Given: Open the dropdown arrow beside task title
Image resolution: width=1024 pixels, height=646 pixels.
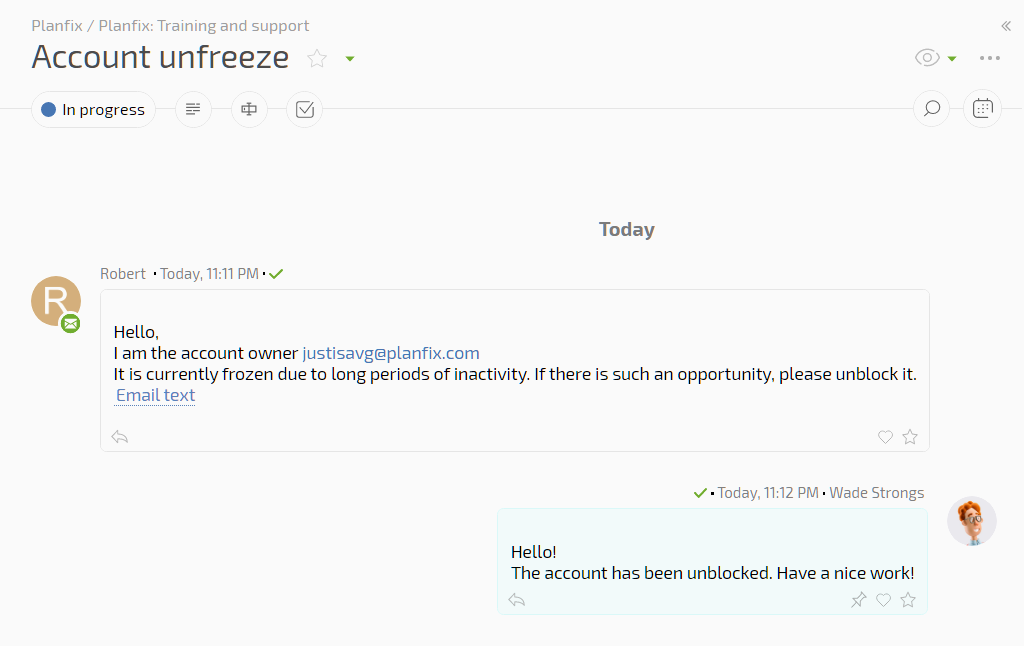Looking at the screenshot, I should (350, 59).
